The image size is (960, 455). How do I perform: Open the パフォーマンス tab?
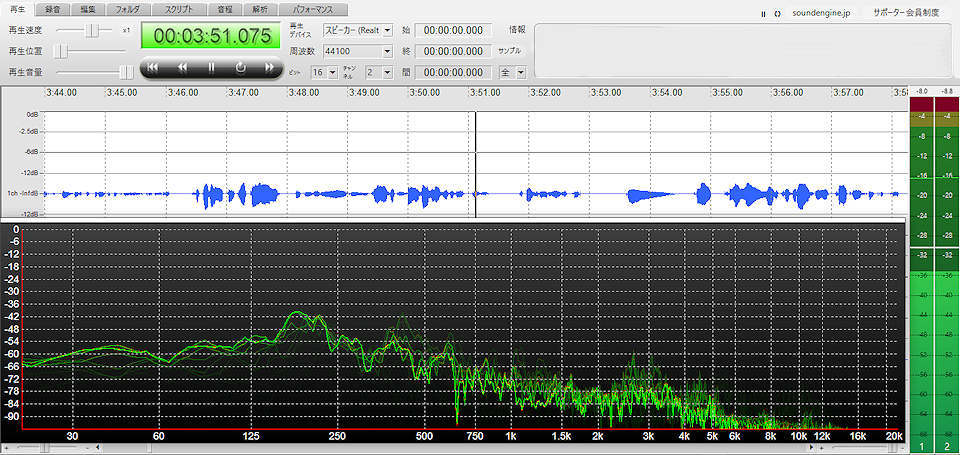(x=313, y=9)
